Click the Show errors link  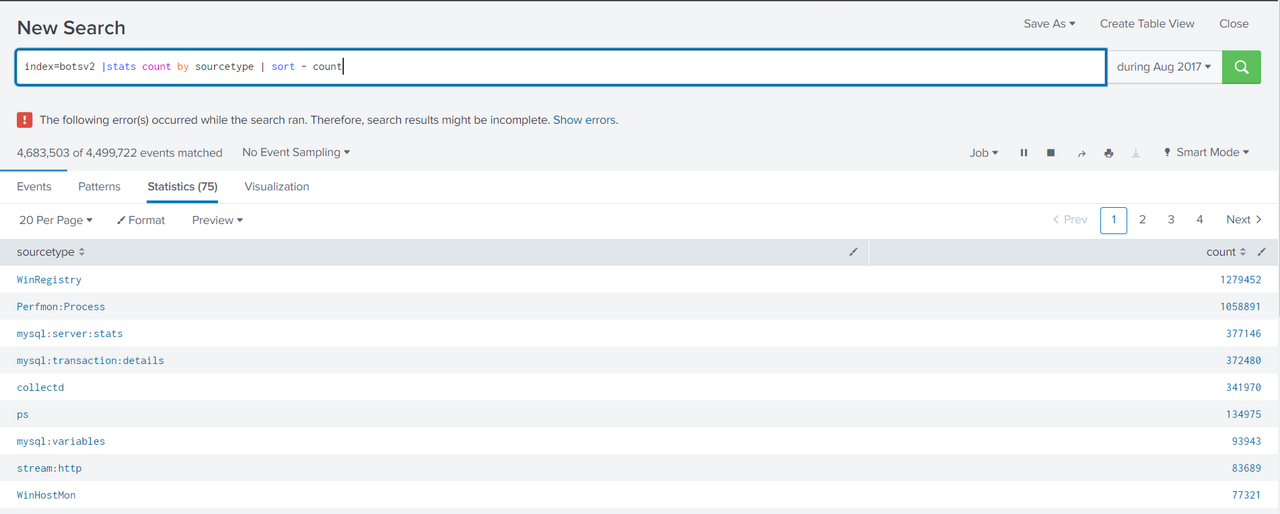point(585,120)
